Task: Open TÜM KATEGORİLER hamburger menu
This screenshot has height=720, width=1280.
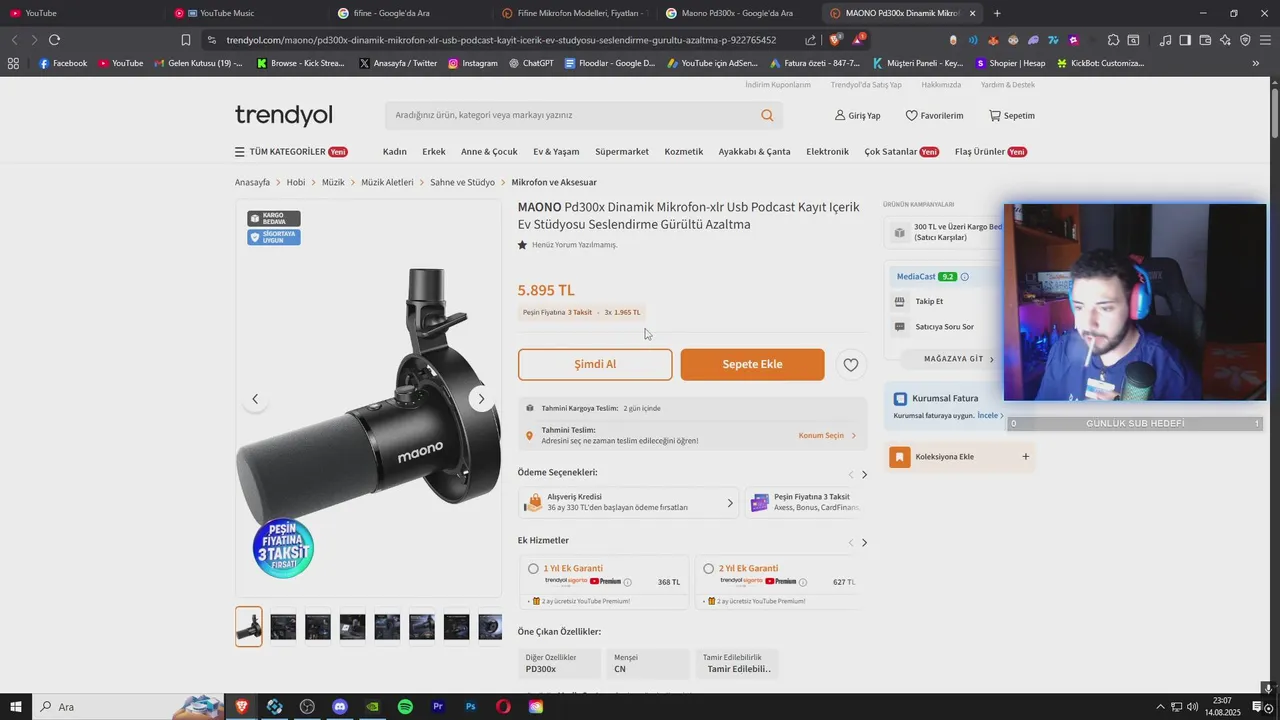Action: 291,152
